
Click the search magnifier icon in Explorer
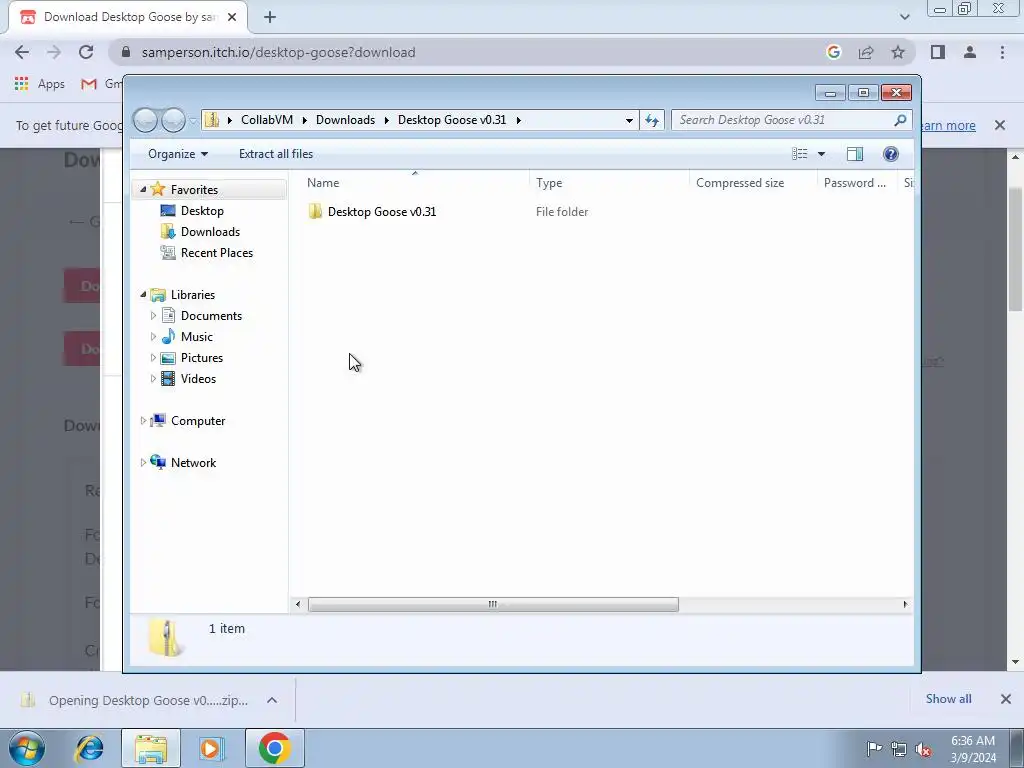(900, 120)
